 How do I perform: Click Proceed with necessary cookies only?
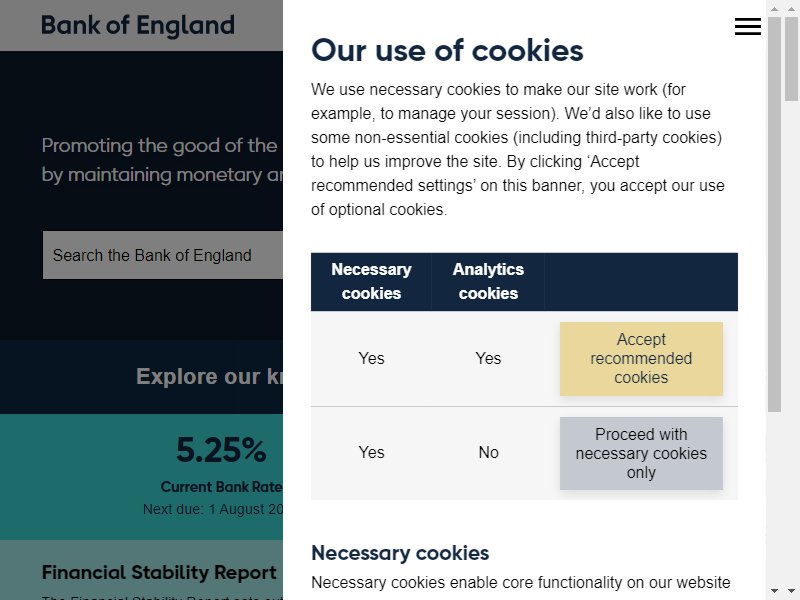(641, 454)
